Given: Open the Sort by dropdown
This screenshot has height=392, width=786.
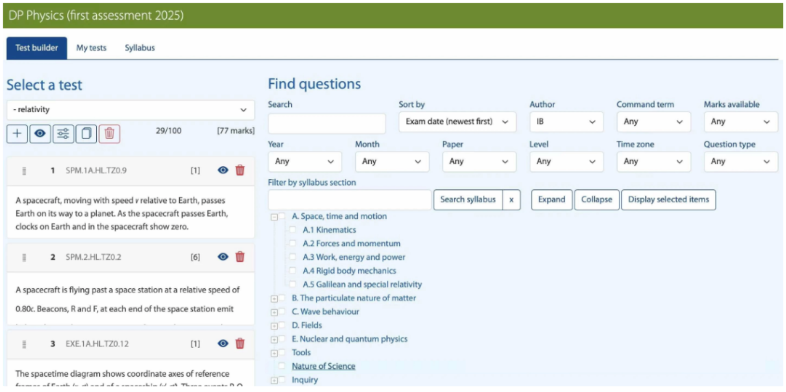Looking at the screenshot, I should (x=457, y=122).
